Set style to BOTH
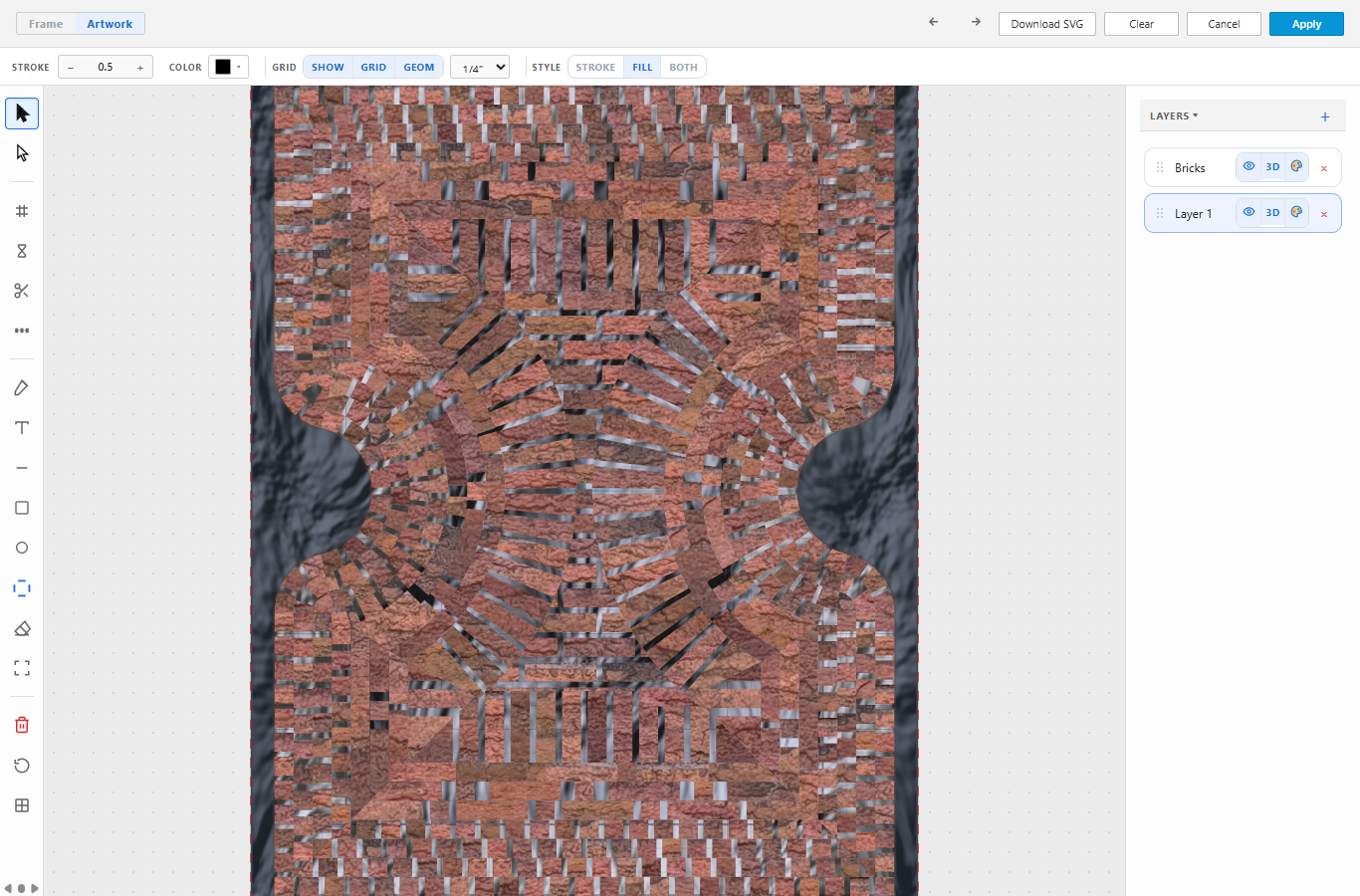The width and height of the screenshot is (1360, 896). tap(683, 68)
